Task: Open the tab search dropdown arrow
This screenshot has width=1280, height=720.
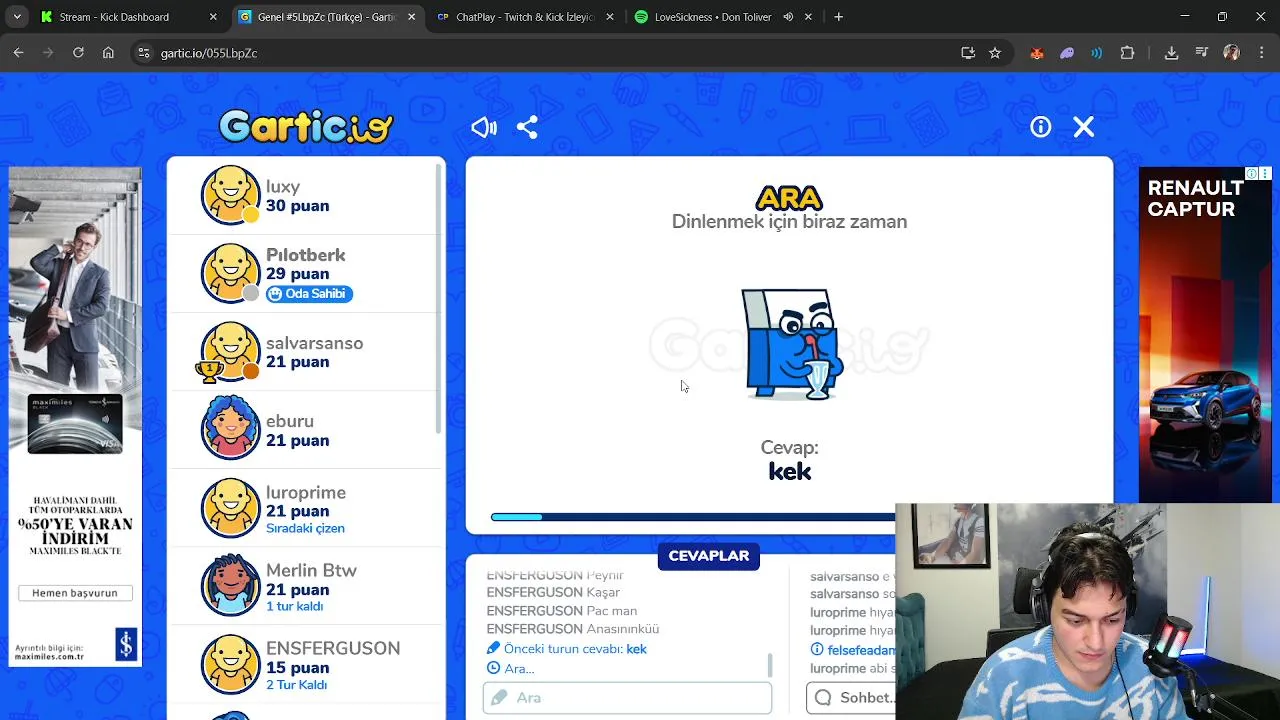Action: tap(17, 17)
